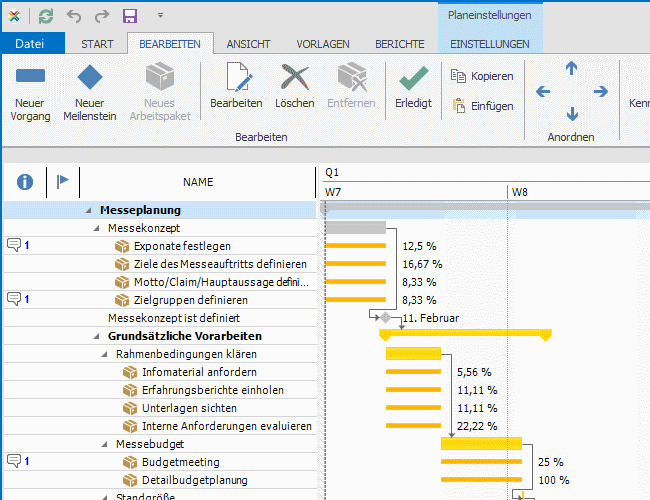Click the W7 week header
The image size is (650, 500).
point(332,192)
